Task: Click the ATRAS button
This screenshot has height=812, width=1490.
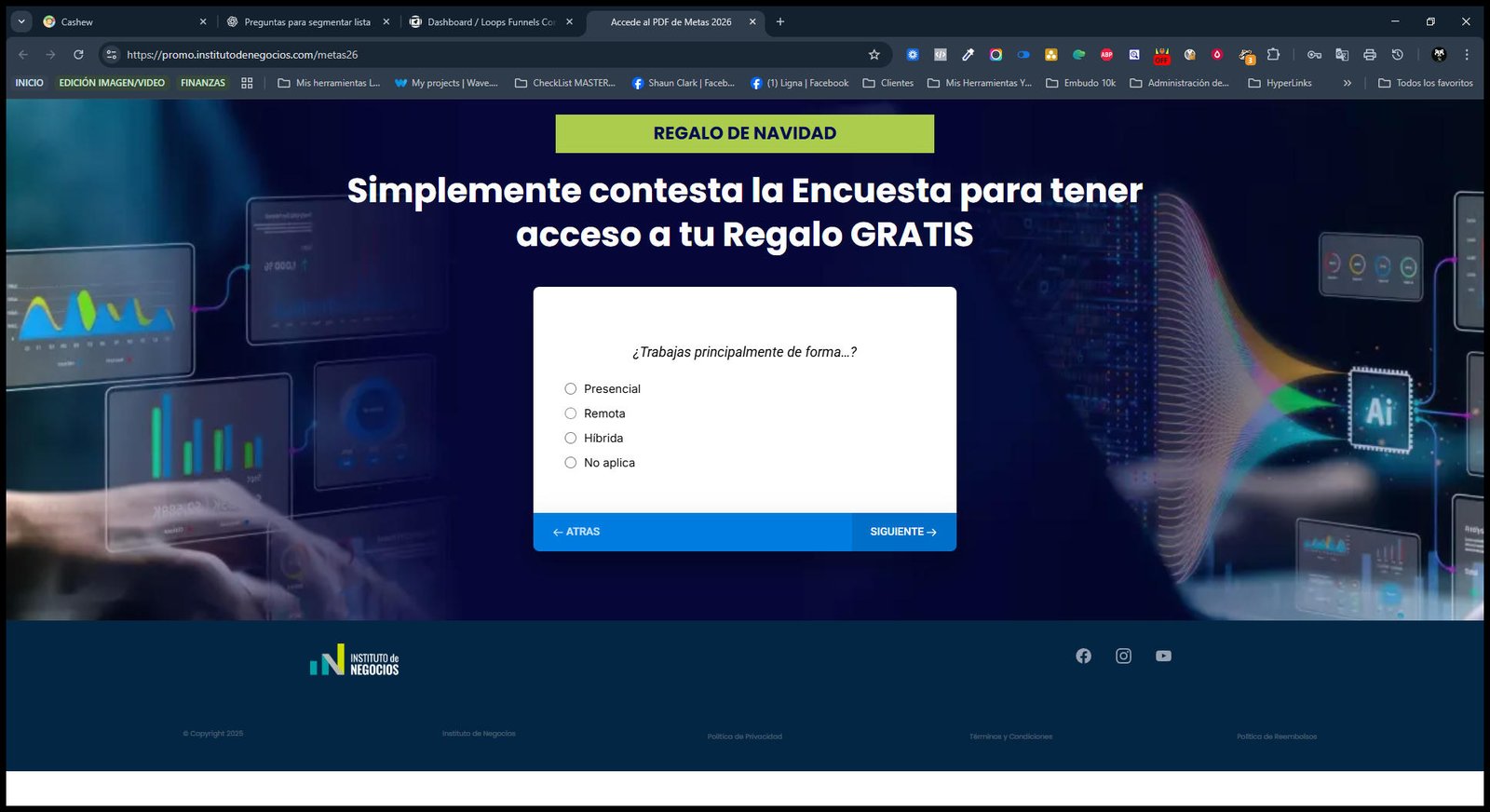Action: pos(576,532)
